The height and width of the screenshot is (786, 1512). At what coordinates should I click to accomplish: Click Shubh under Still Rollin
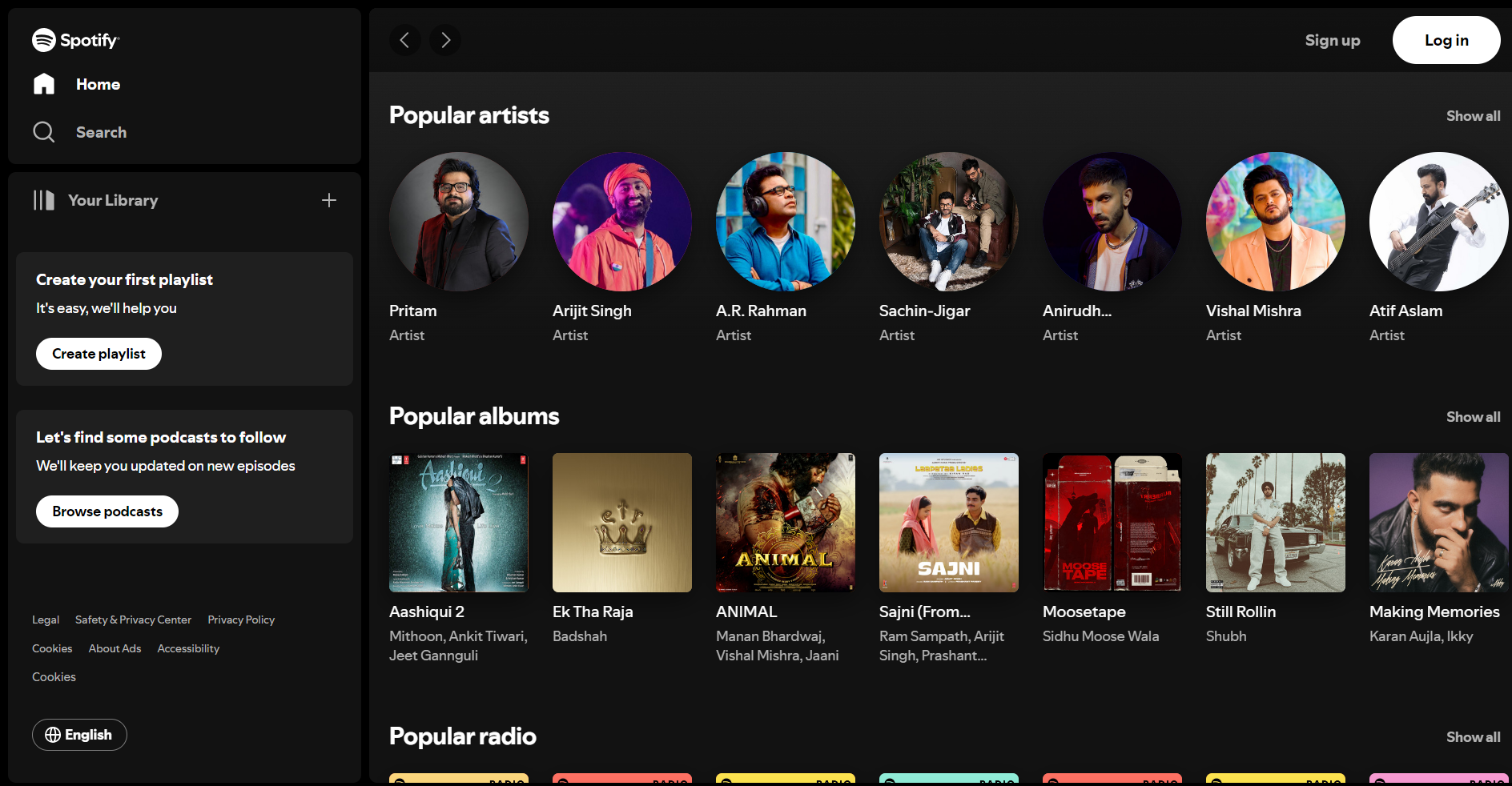[x=1226, y=636]
